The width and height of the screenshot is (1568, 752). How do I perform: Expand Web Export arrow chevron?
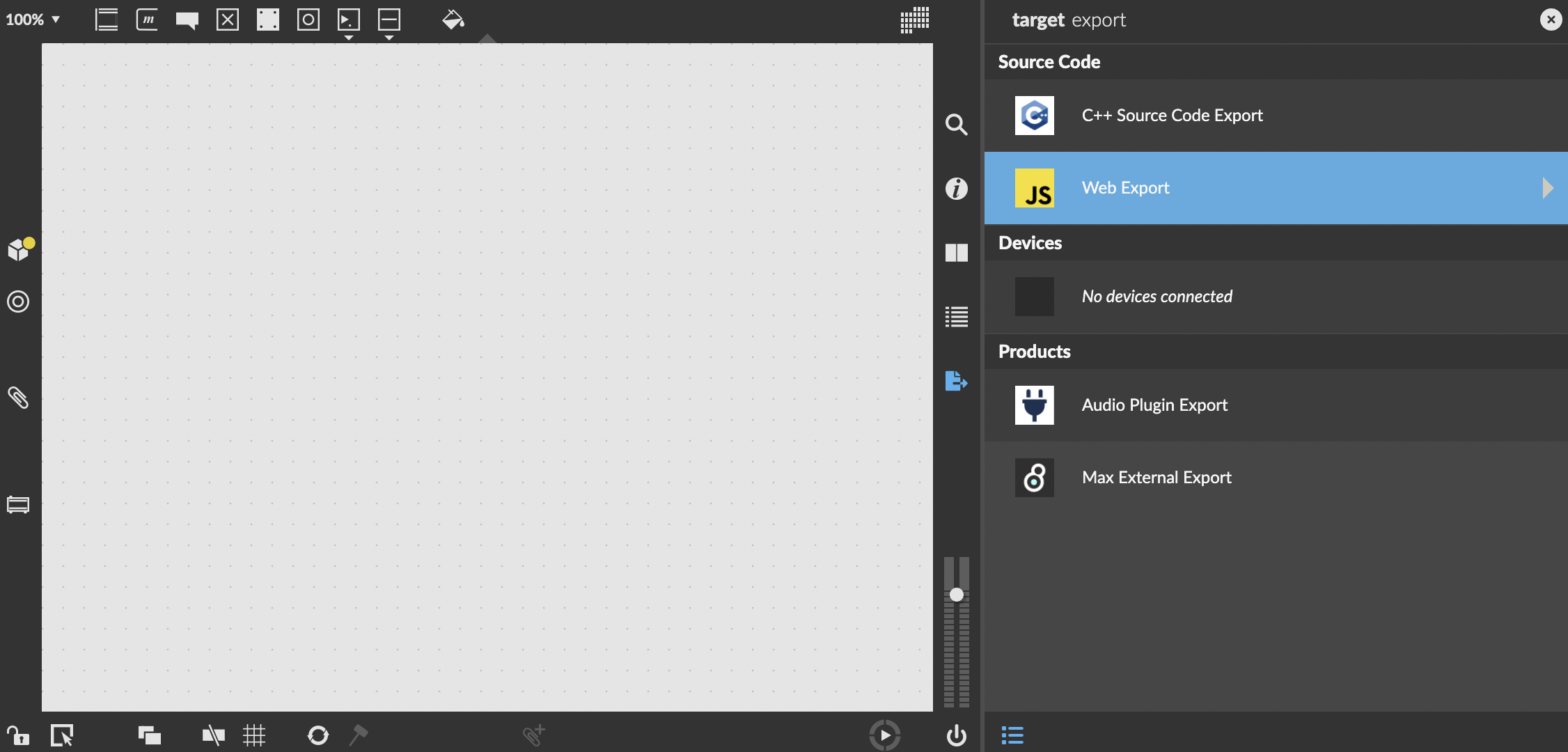click(1547, 188)
